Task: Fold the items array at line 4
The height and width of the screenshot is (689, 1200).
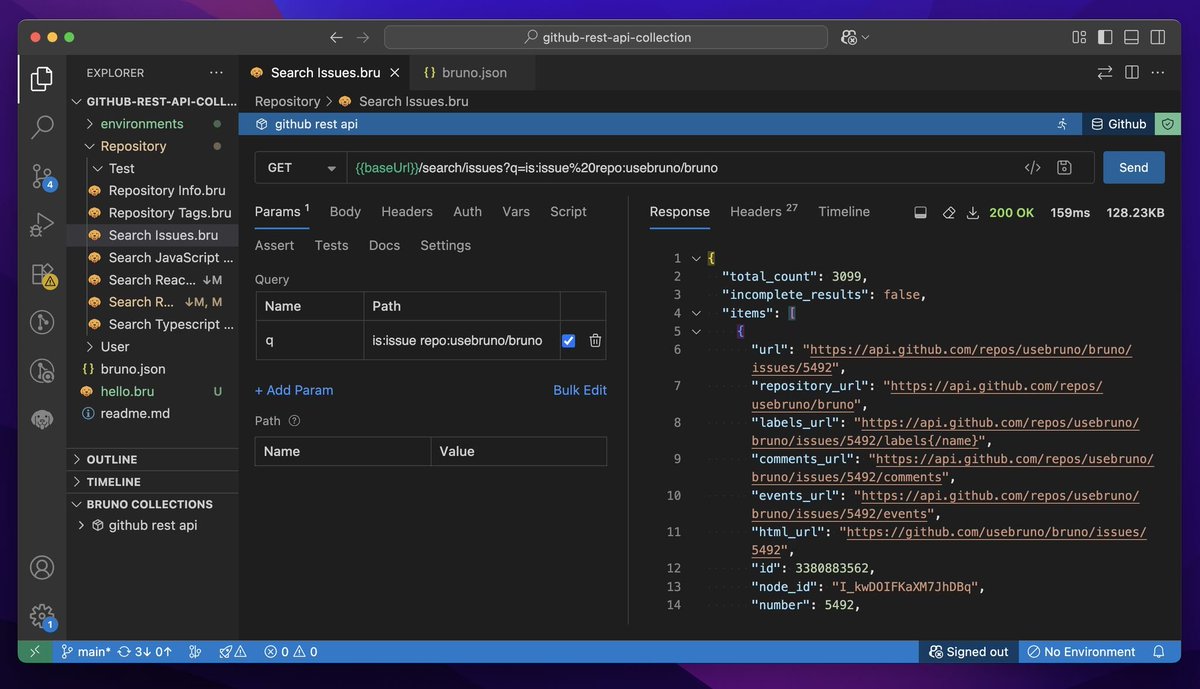Action: click(697, 313)
